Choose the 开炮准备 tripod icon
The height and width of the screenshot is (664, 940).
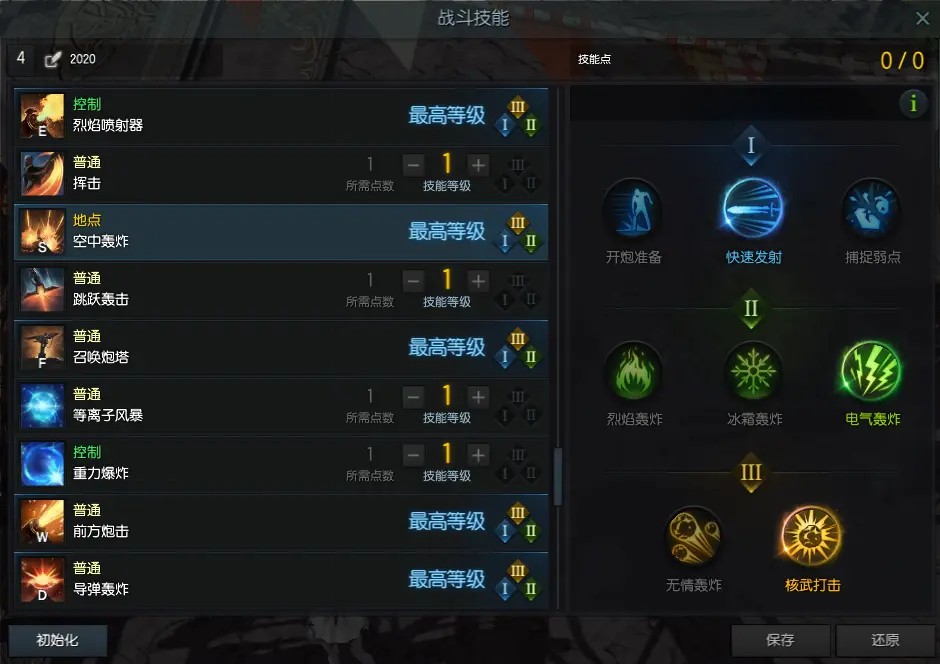633,208
